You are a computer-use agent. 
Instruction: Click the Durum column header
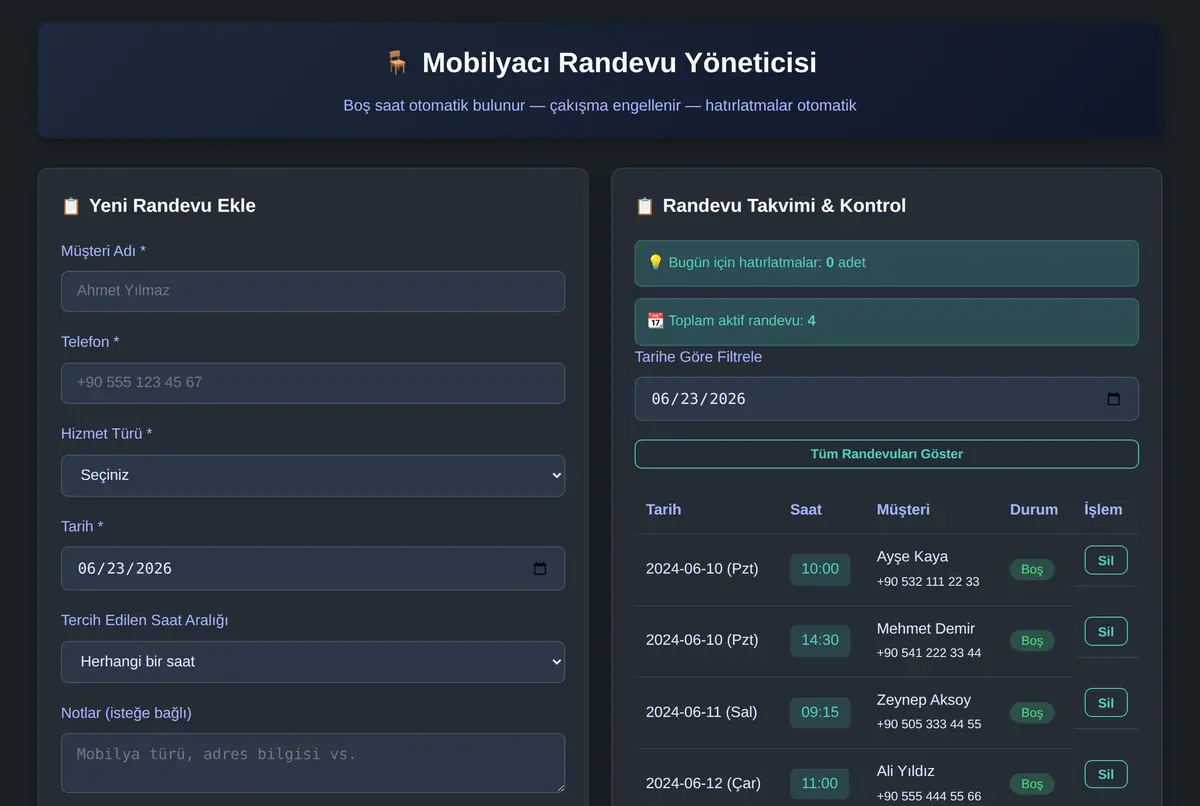pyautogui.click(x=1034, y=510)
